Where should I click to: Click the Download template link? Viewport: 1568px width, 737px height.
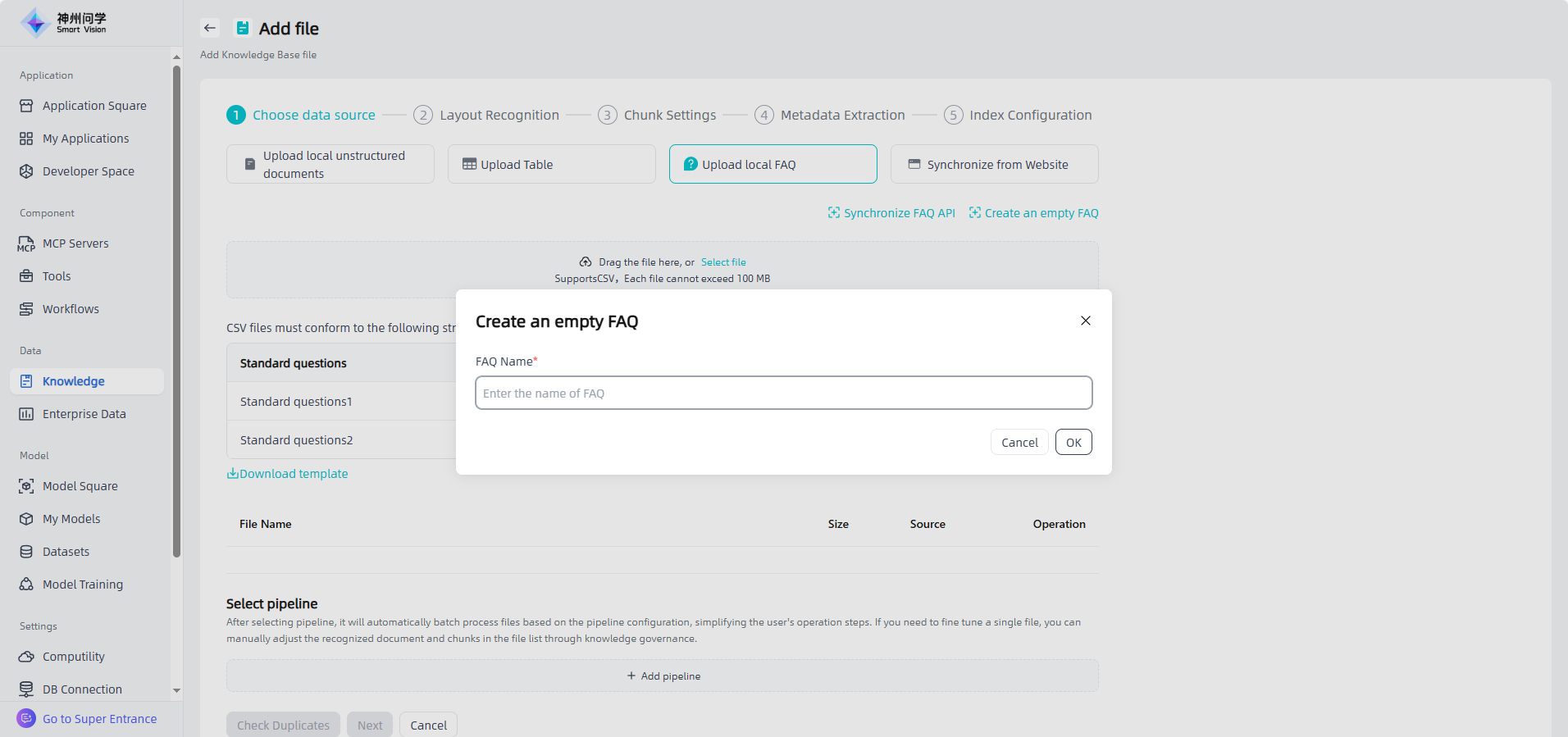pyautogui.click(x=288, y=474)
